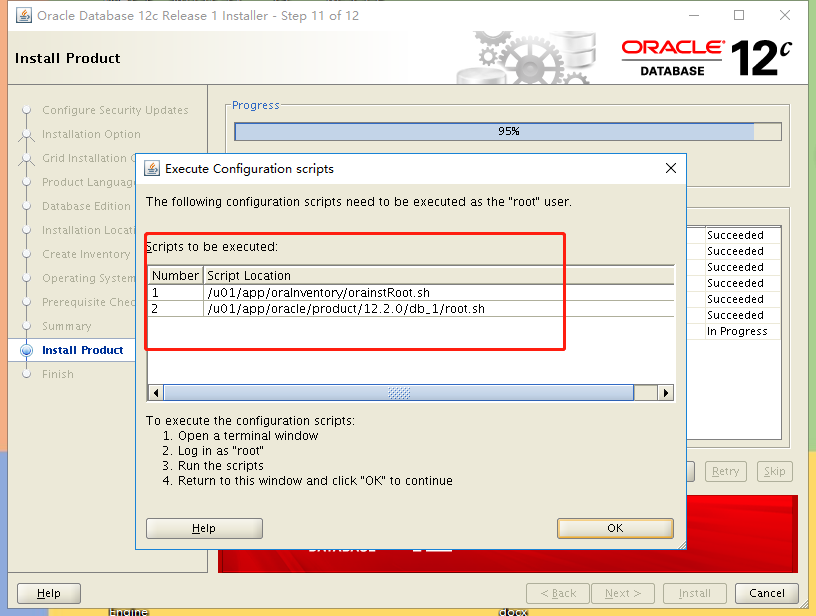Select script row orainstRoot.sh
The width and height of the screenshot is (816, 616).
click(412, 292)
